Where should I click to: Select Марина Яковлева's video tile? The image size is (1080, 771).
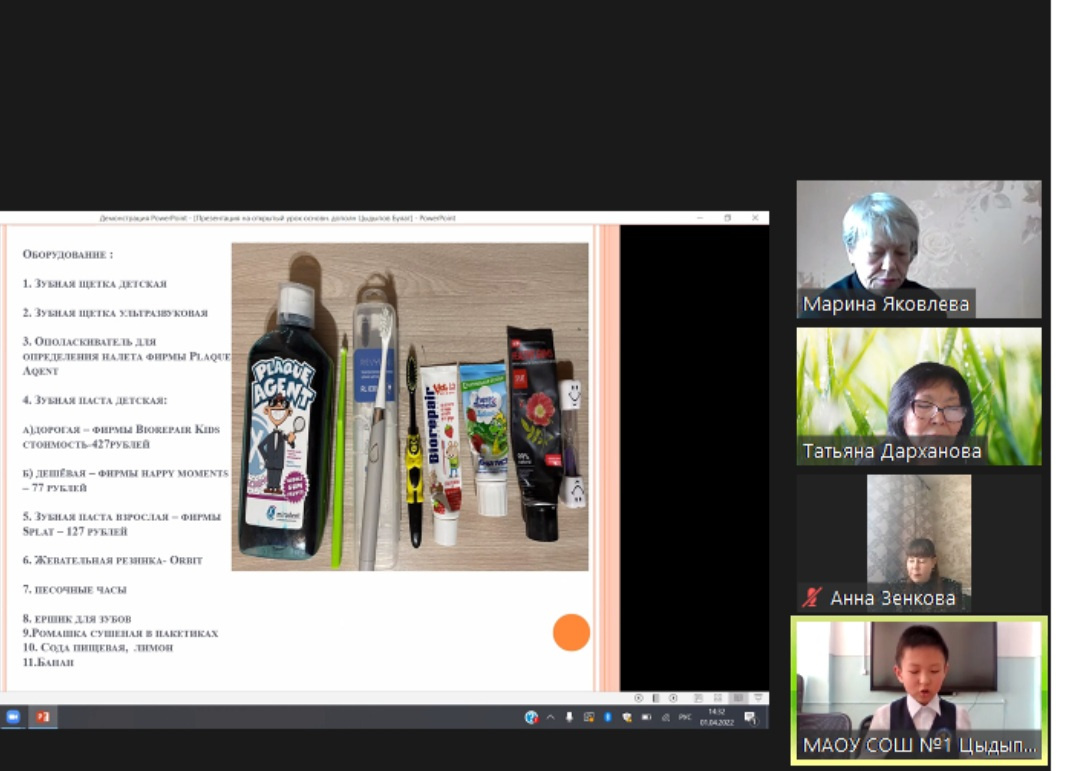tap(918, 249)
